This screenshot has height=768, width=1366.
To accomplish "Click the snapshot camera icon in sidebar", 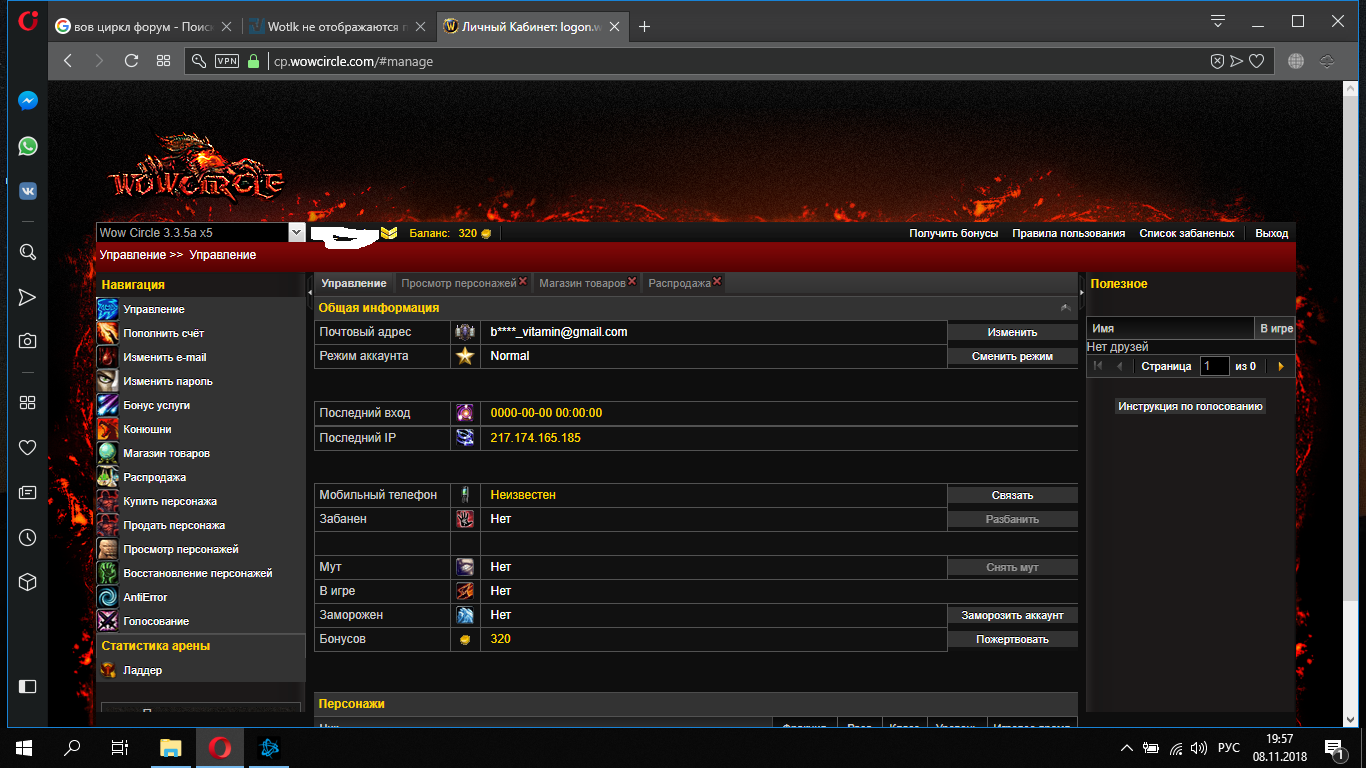I will point(28,341).
